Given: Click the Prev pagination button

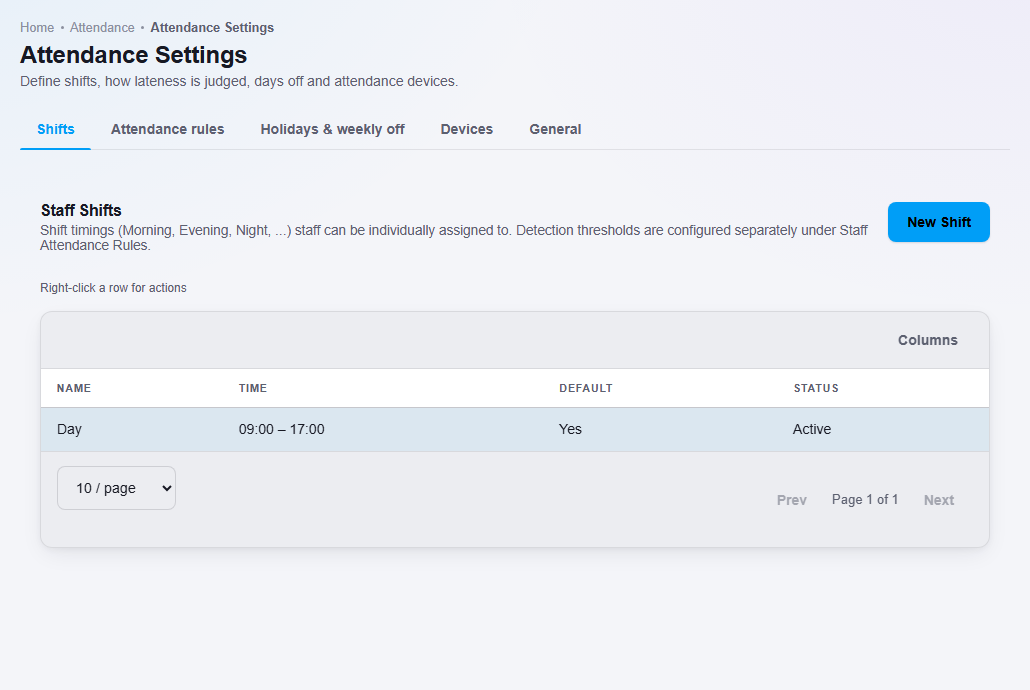Looking at the screenshot, I should [792, 500].
